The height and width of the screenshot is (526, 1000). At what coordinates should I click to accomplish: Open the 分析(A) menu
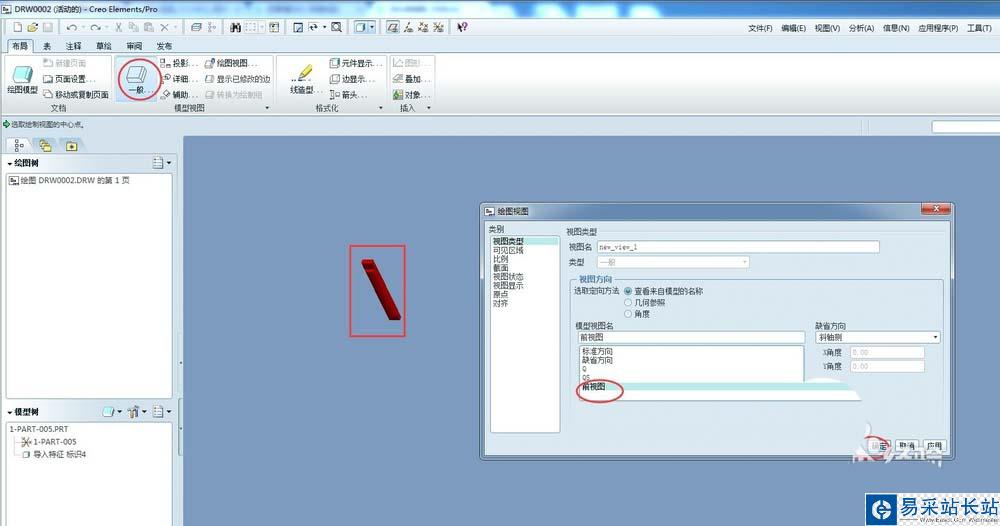click(x=861, y=28)
